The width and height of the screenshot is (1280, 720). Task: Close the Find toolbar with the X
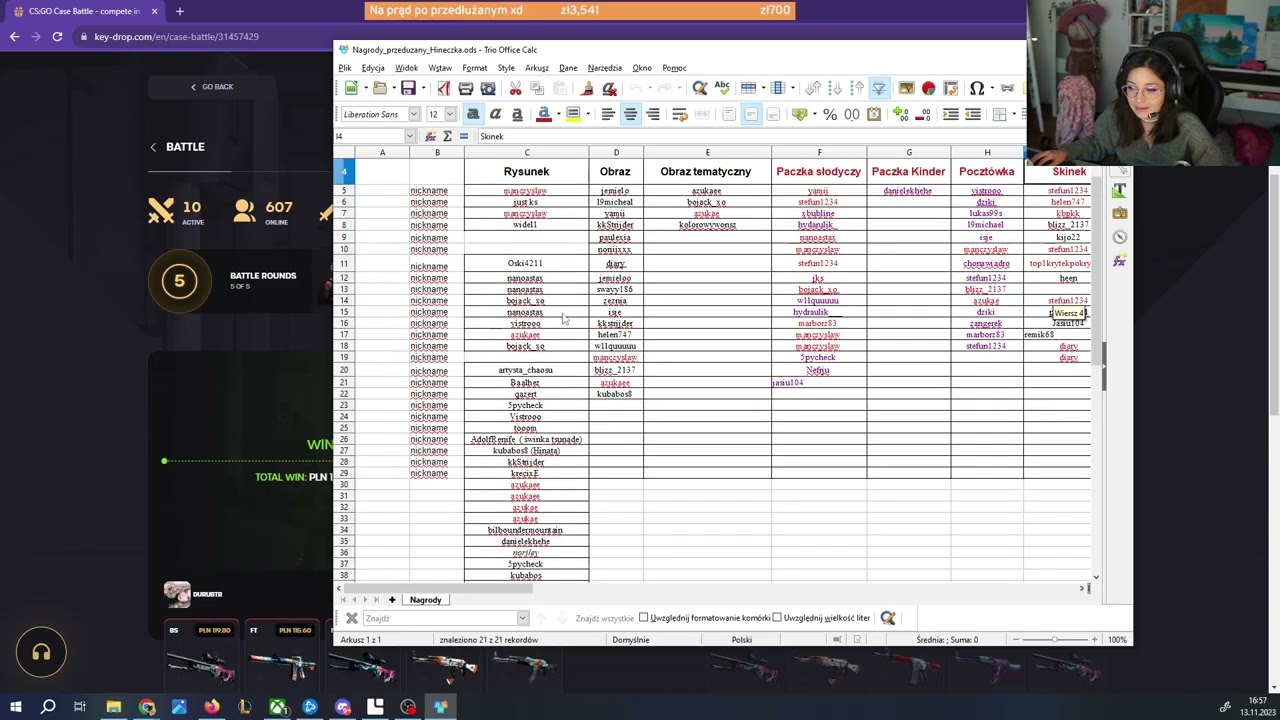pyautogui.click(x=352, y=618)
